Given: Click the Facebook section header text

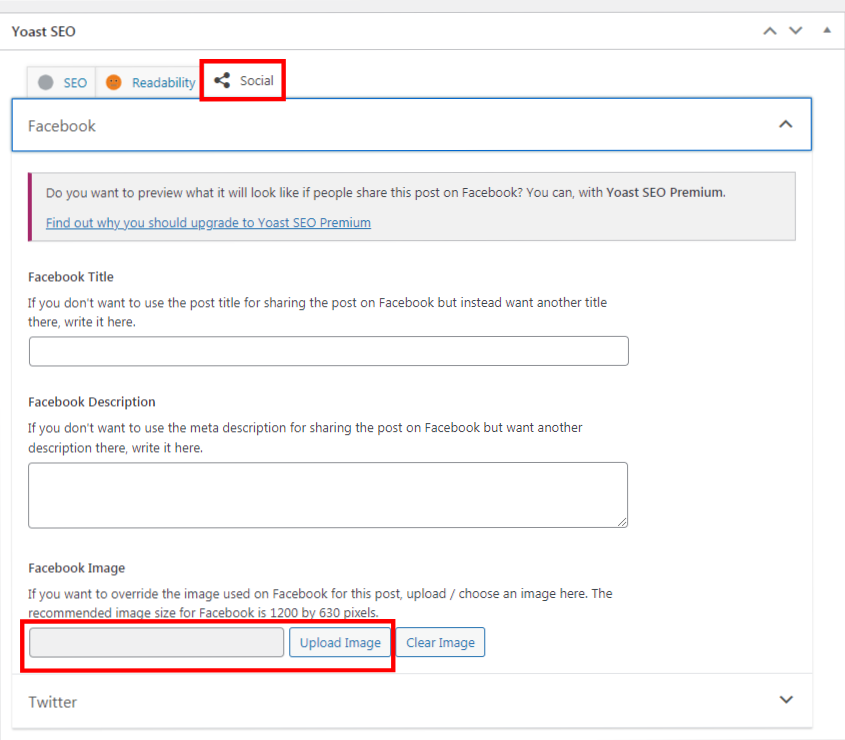Looking at the screenshot, I should 62,126.
